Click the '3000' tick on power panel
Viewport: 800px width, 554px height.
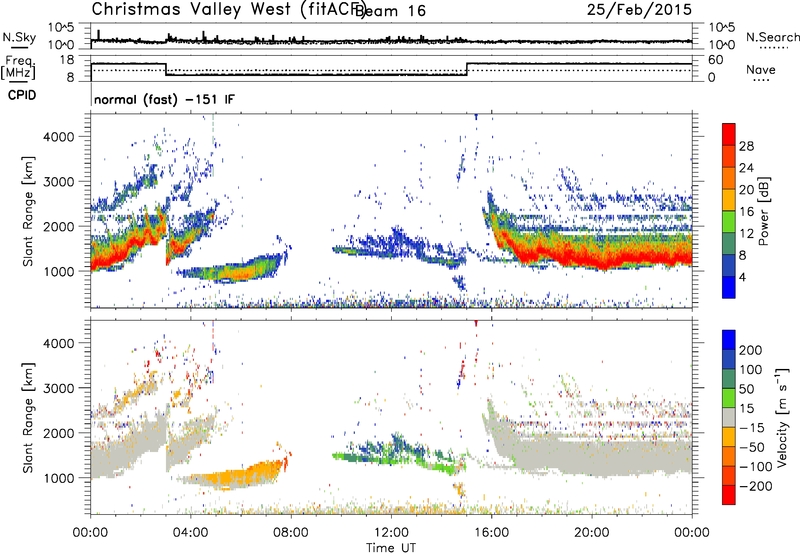pyautogui.click(x=59, y=182)
